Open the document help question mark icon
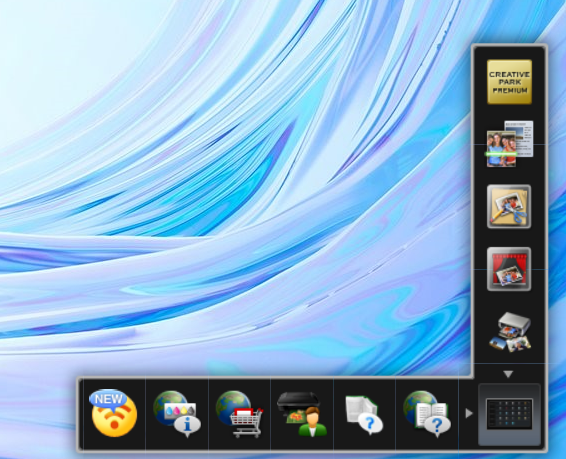The height and width of the screenshot is (459, 566). 364,415
